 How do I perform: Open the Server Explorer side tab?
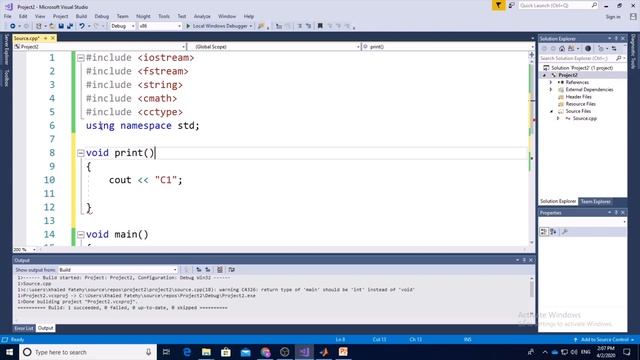[x=6, y=50]
